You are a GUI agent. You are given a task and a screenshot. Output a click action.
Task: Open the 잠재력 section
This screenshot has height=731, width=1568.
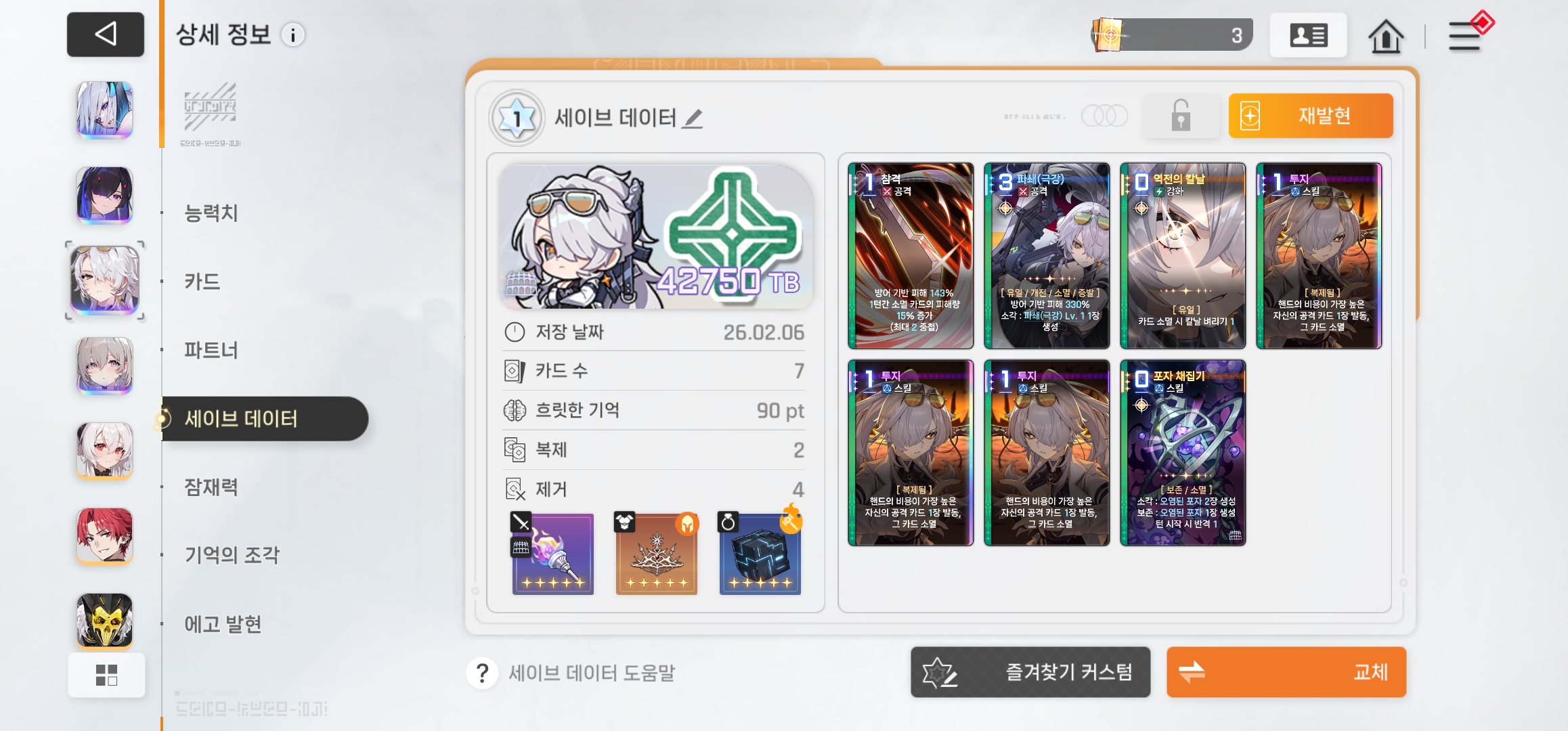pyautogui.click(x=211, y=487)
